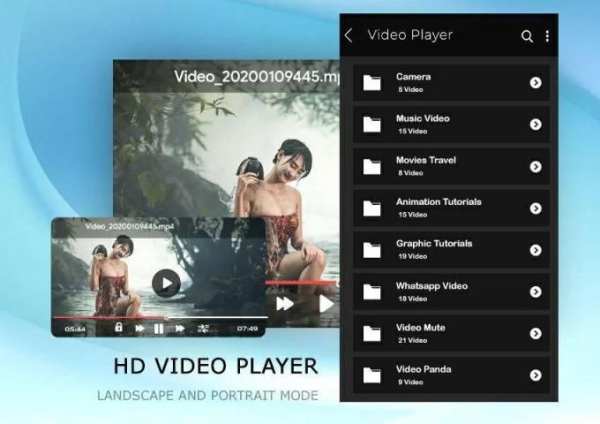Click the Video Mute folder icon
Viewport: 600px width, 424px height.
pyautogui.click(x=372, y=333)
